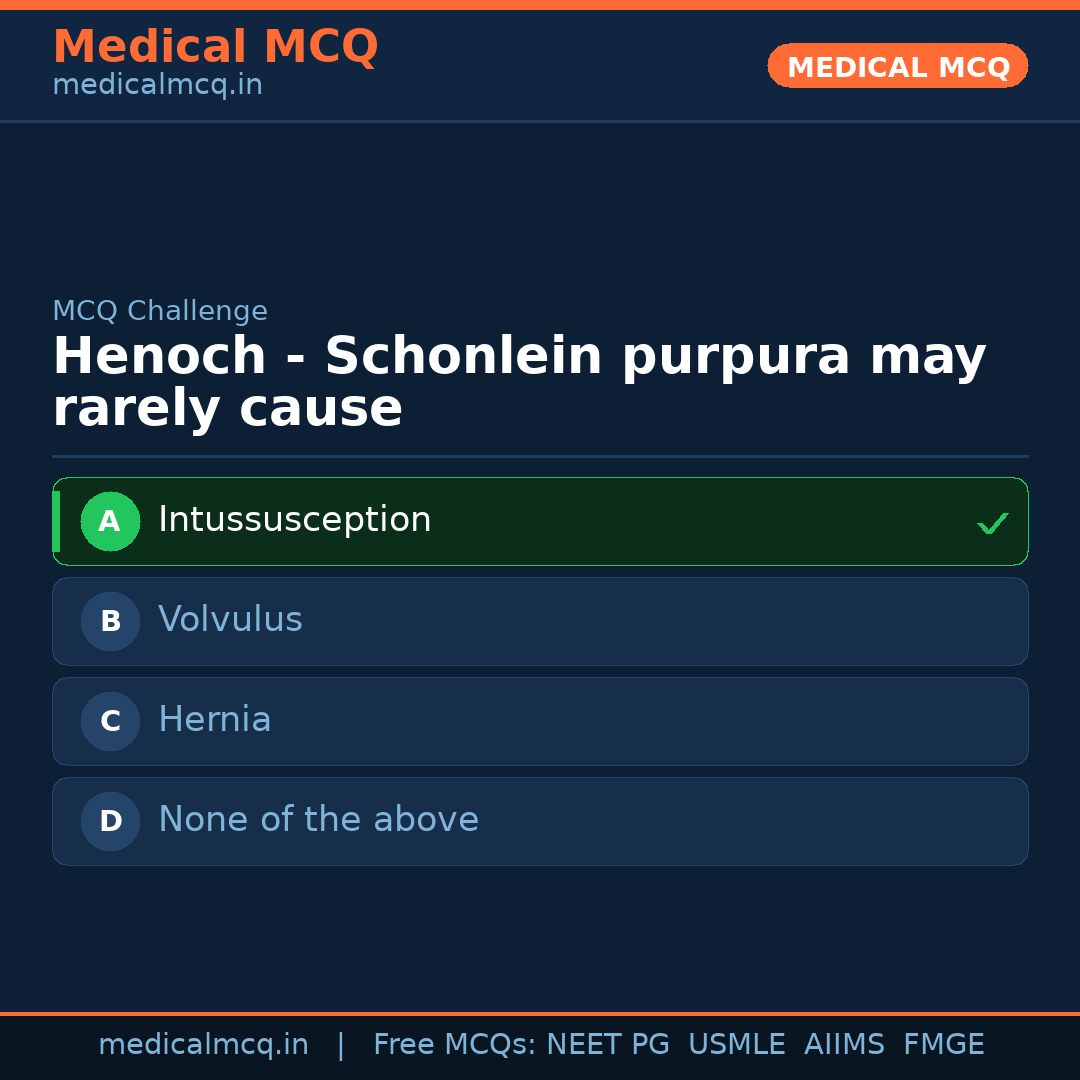Click the MCQ Challenge heading

[160, 310]
